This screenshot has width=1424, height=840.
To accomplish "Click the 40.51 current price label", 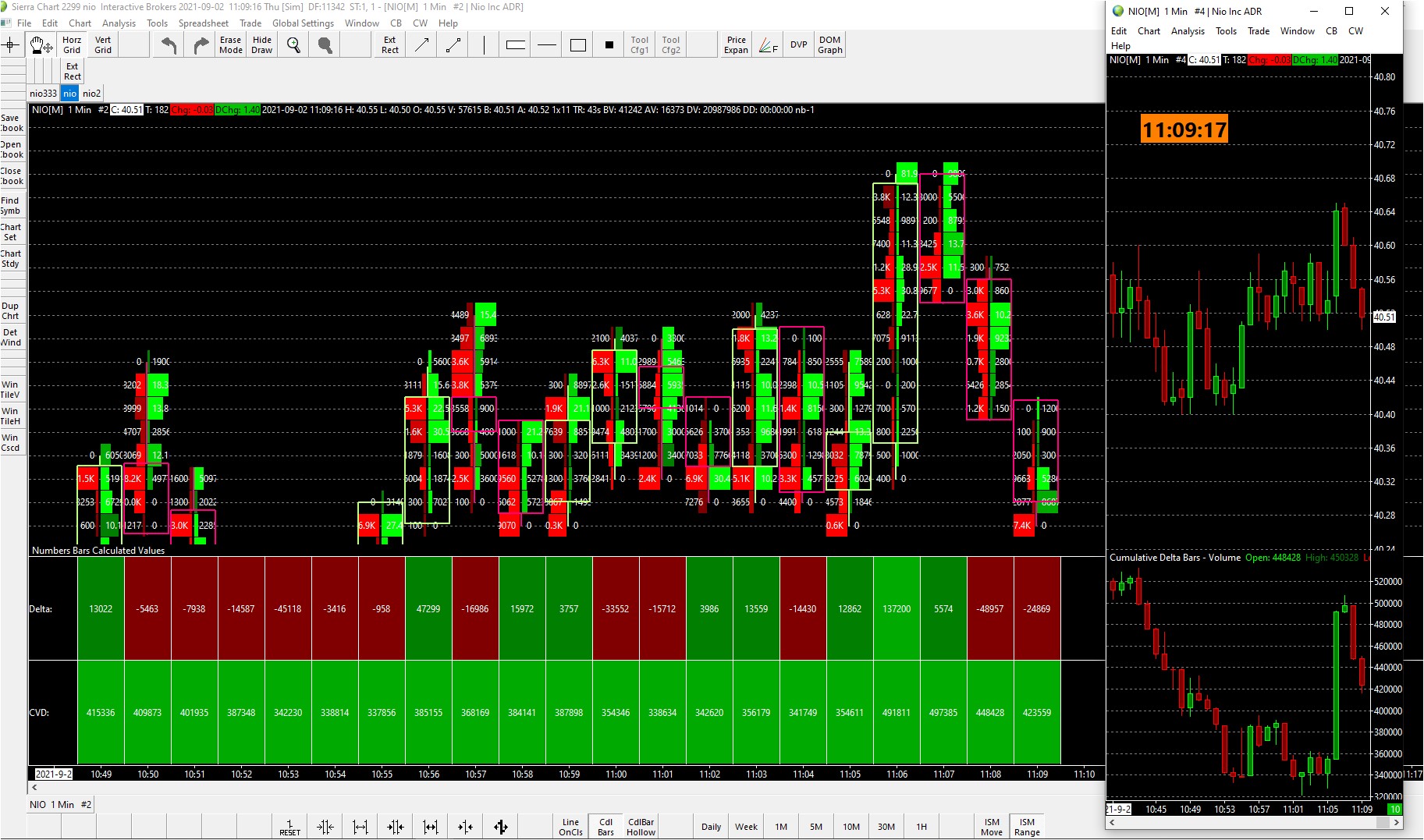I will point(1384,317).
